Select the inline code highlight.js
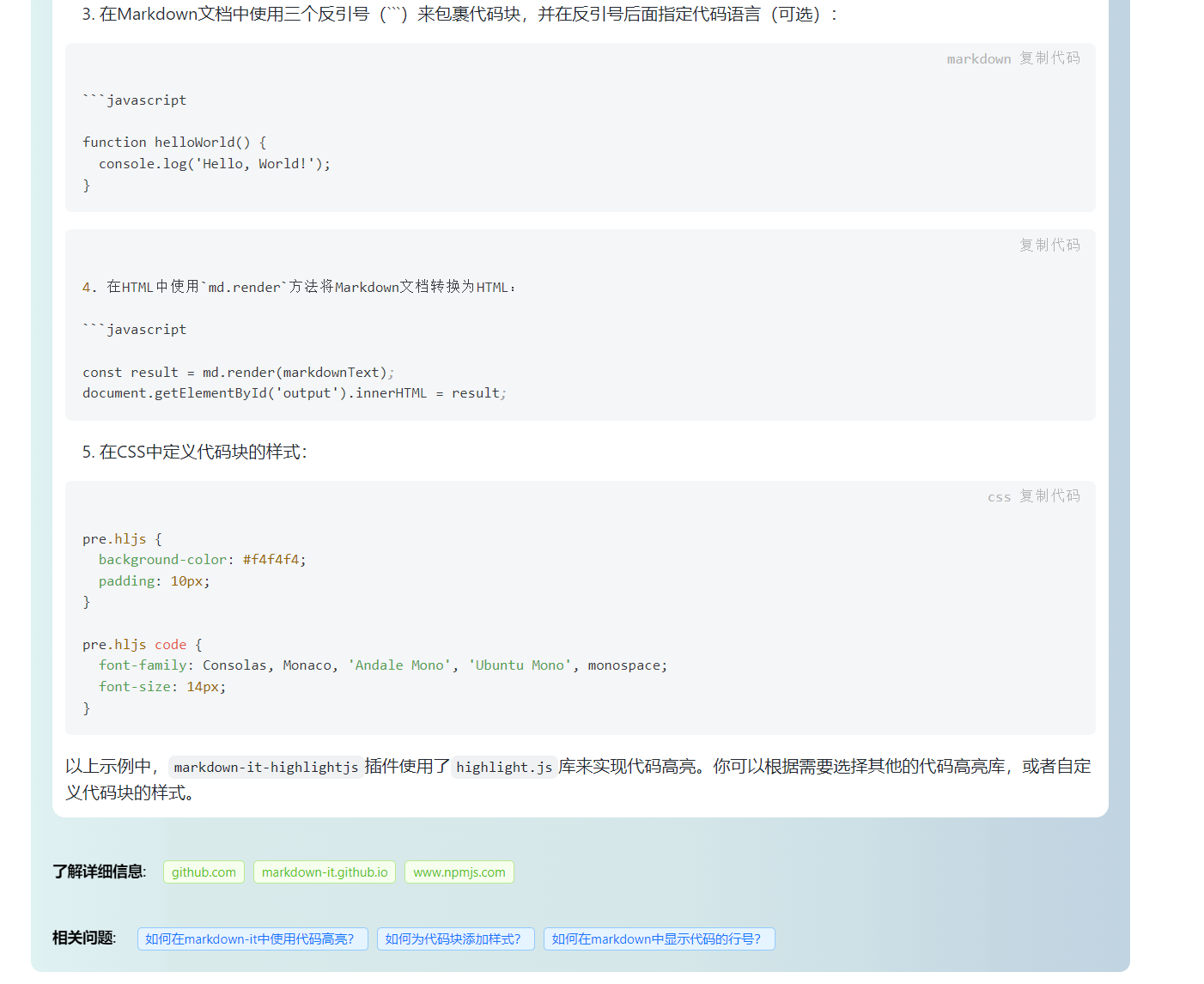The height and width of the screenshot is (984, 1204). pyautogui.click(x=503, y=767)
